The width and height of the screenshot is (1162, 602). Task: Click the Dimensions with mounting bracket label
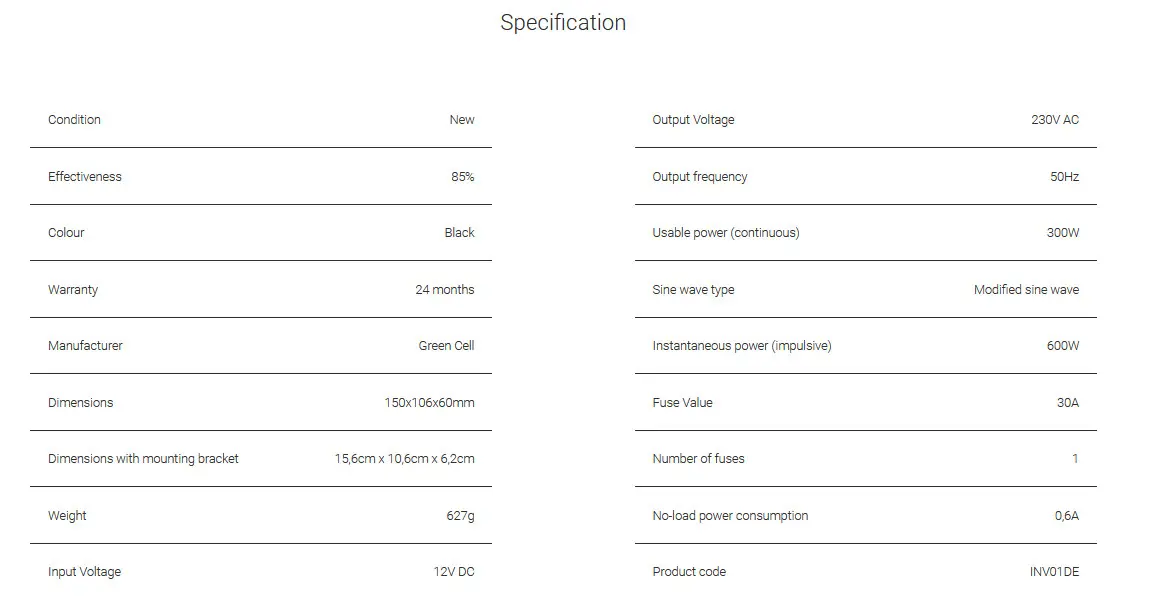(x=143, y=459)
